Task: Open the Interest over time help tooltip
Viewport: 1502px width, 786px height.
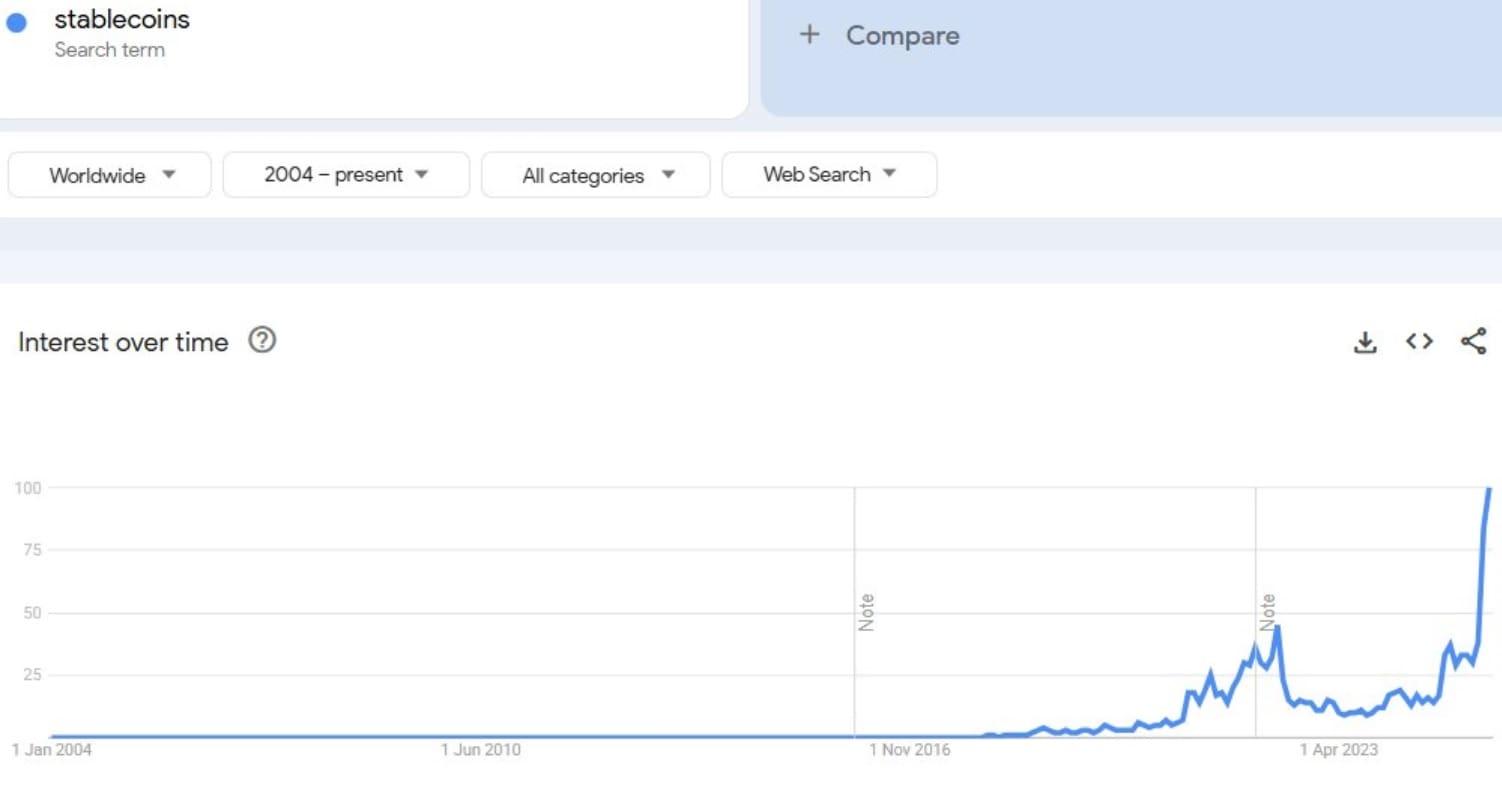Action: coord(262,341)
